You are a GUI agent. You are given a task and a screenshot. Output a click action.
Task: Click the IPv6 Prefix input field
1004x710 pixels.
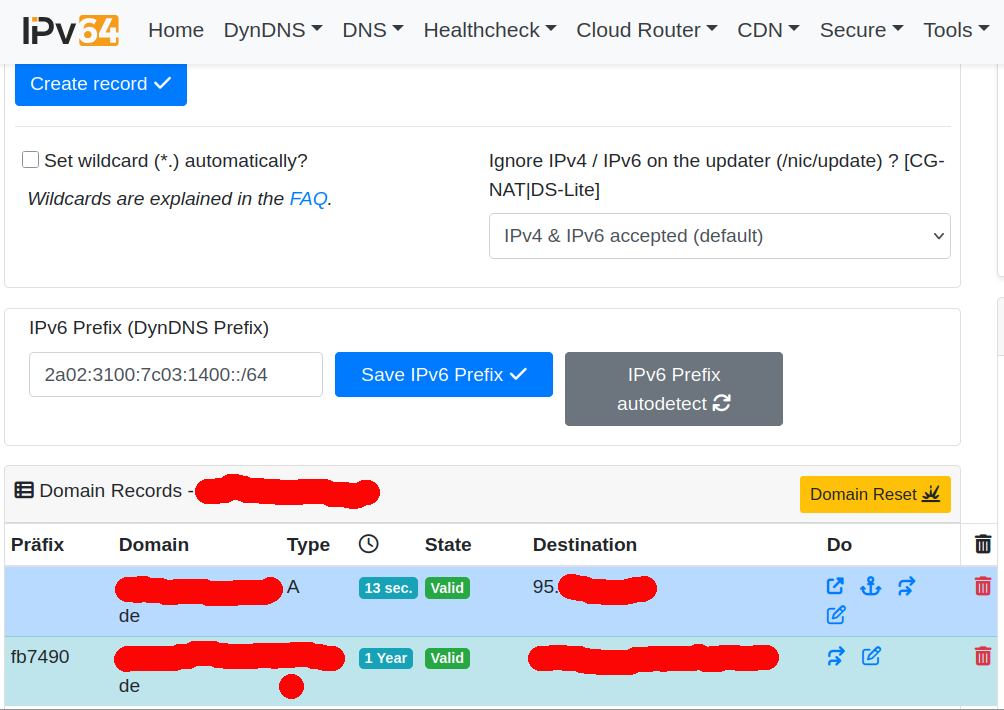point(176,375)
